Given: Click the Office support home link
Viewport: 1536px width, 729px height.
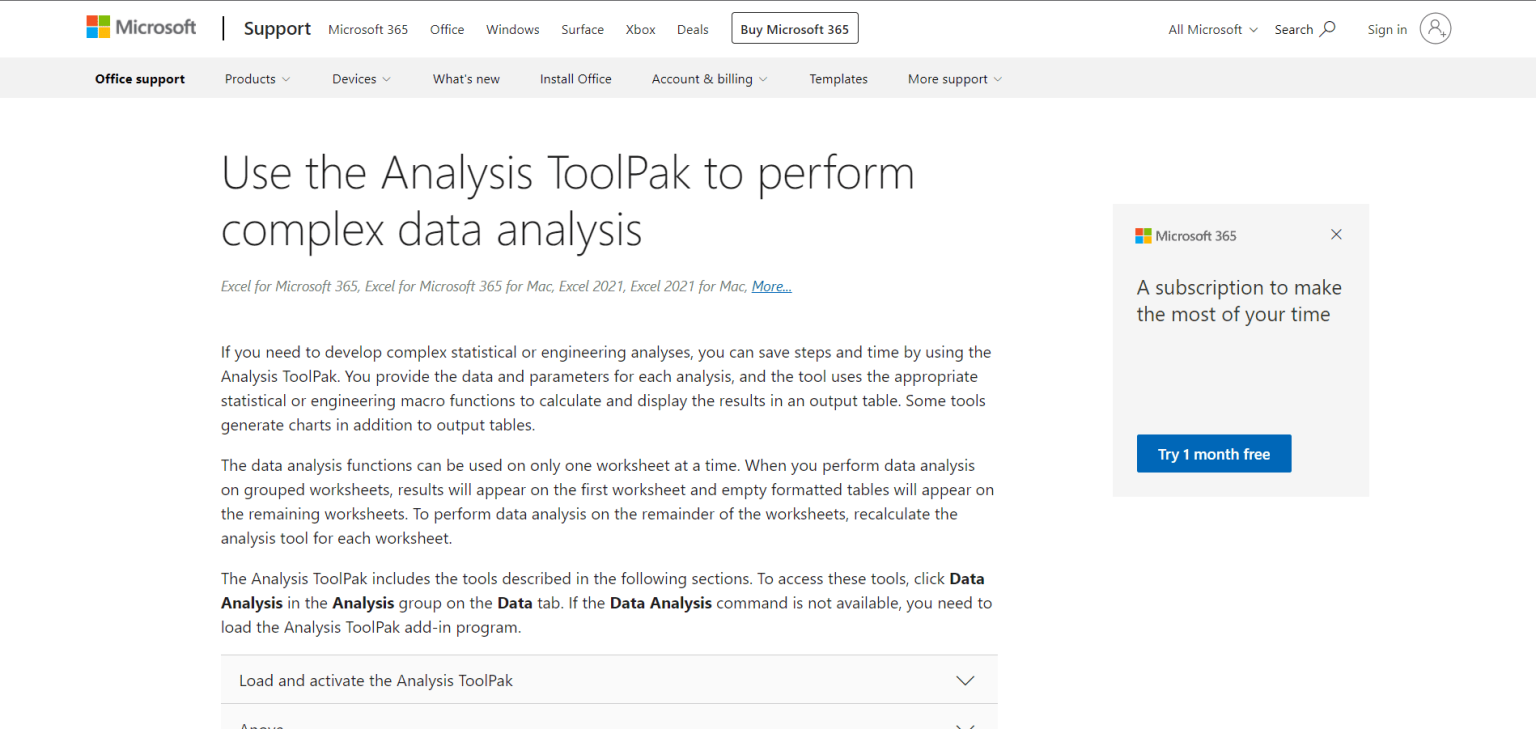Looking at the screenshot, I should [x=139, y=78].
